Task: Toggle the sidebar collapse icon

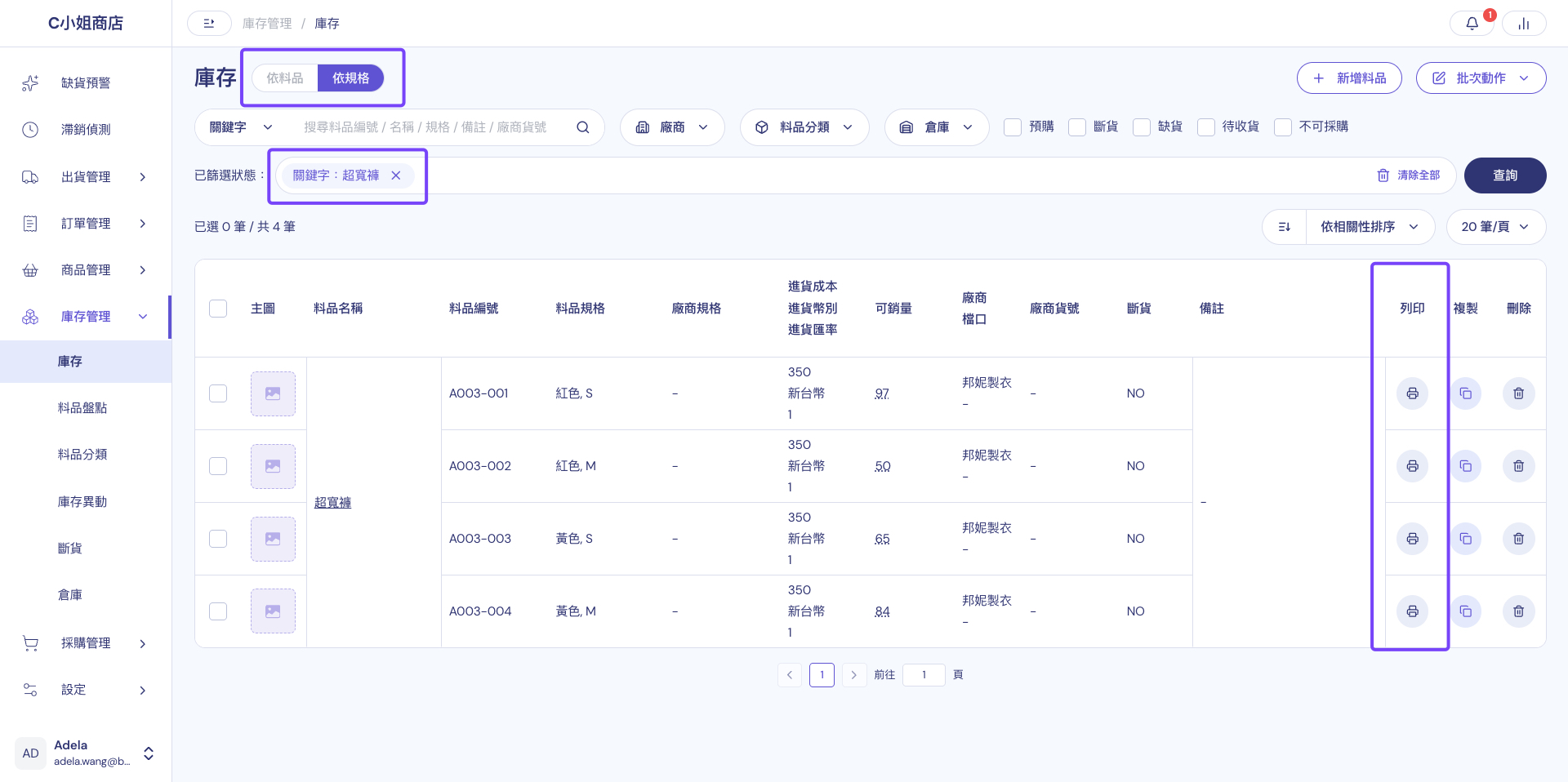Action: pos(209,24)
